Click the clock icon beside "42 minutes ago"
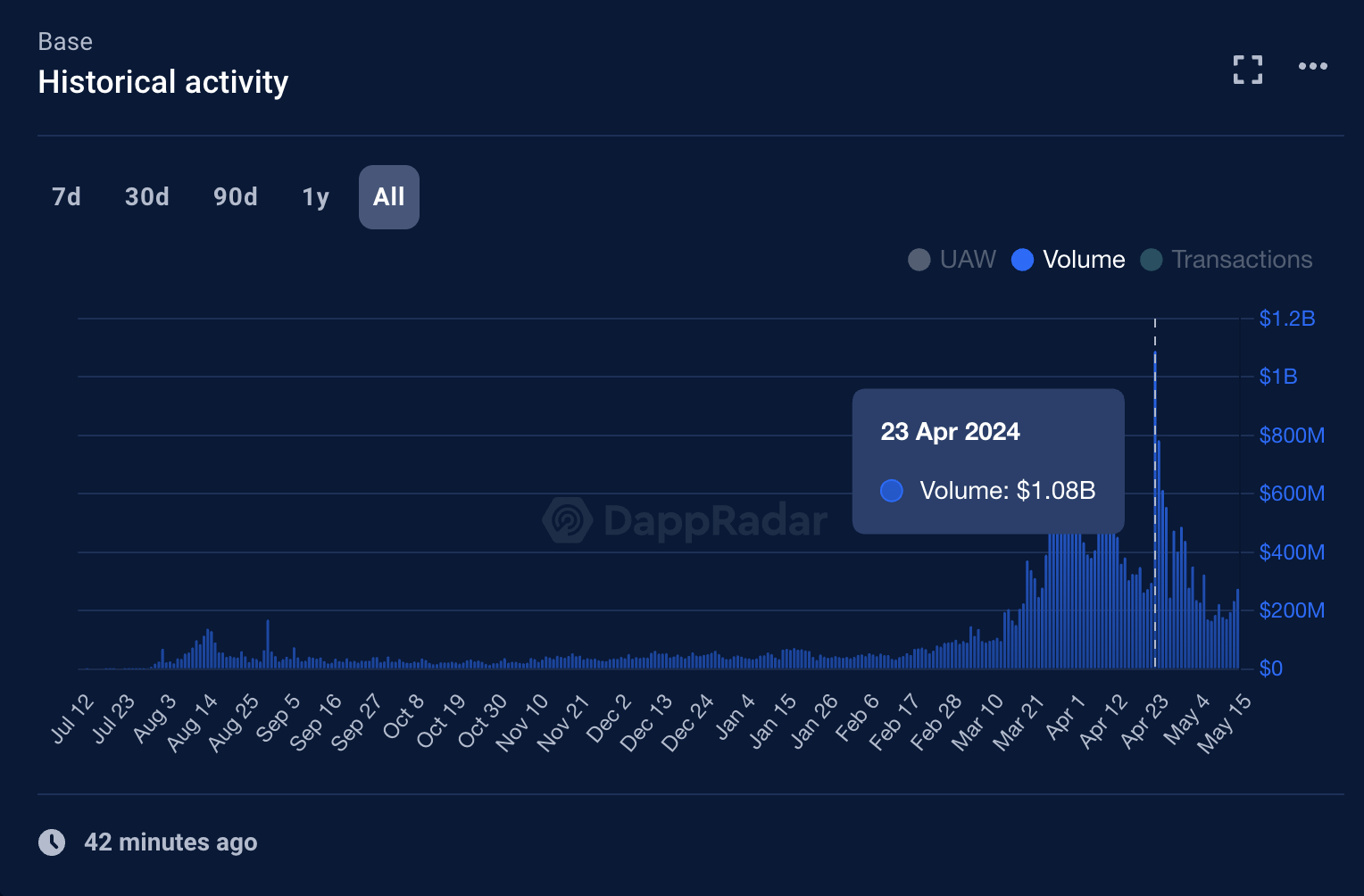This screenshot has width=1364, height=896. tap(53, 842)
